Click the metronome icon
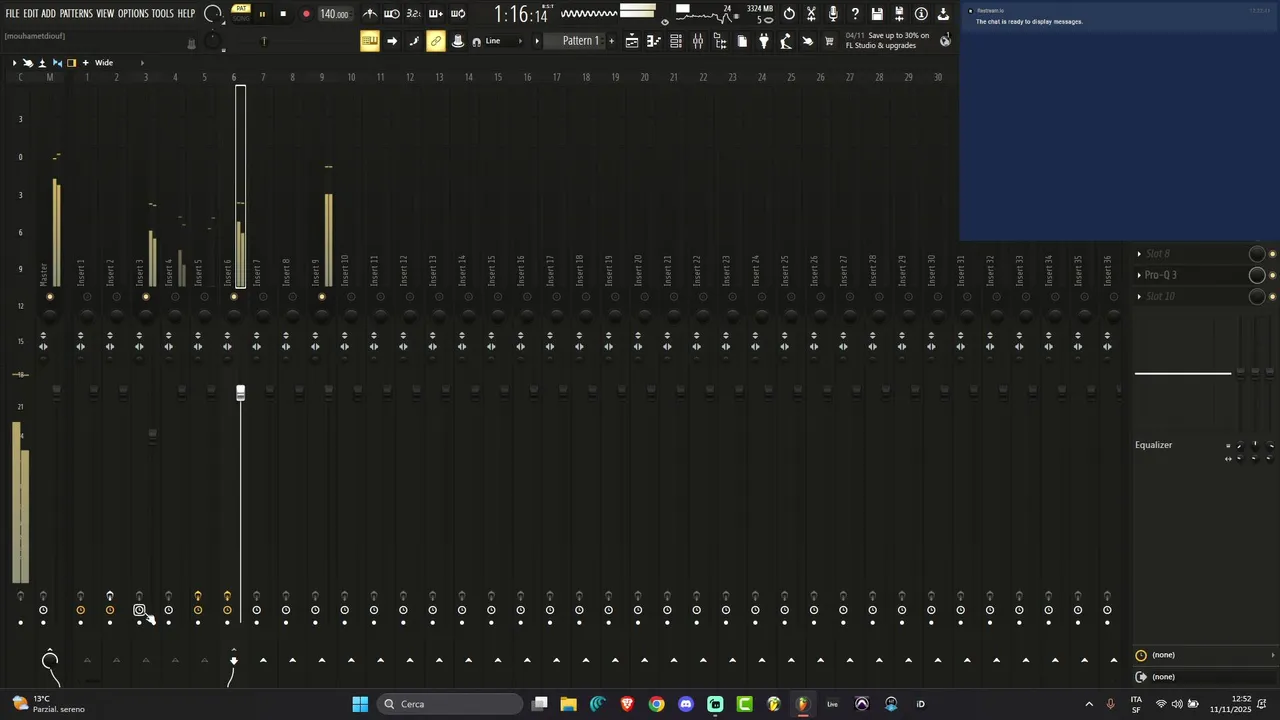The height and width of the screenshot is (720, 1280). click(x=370, y=14)
